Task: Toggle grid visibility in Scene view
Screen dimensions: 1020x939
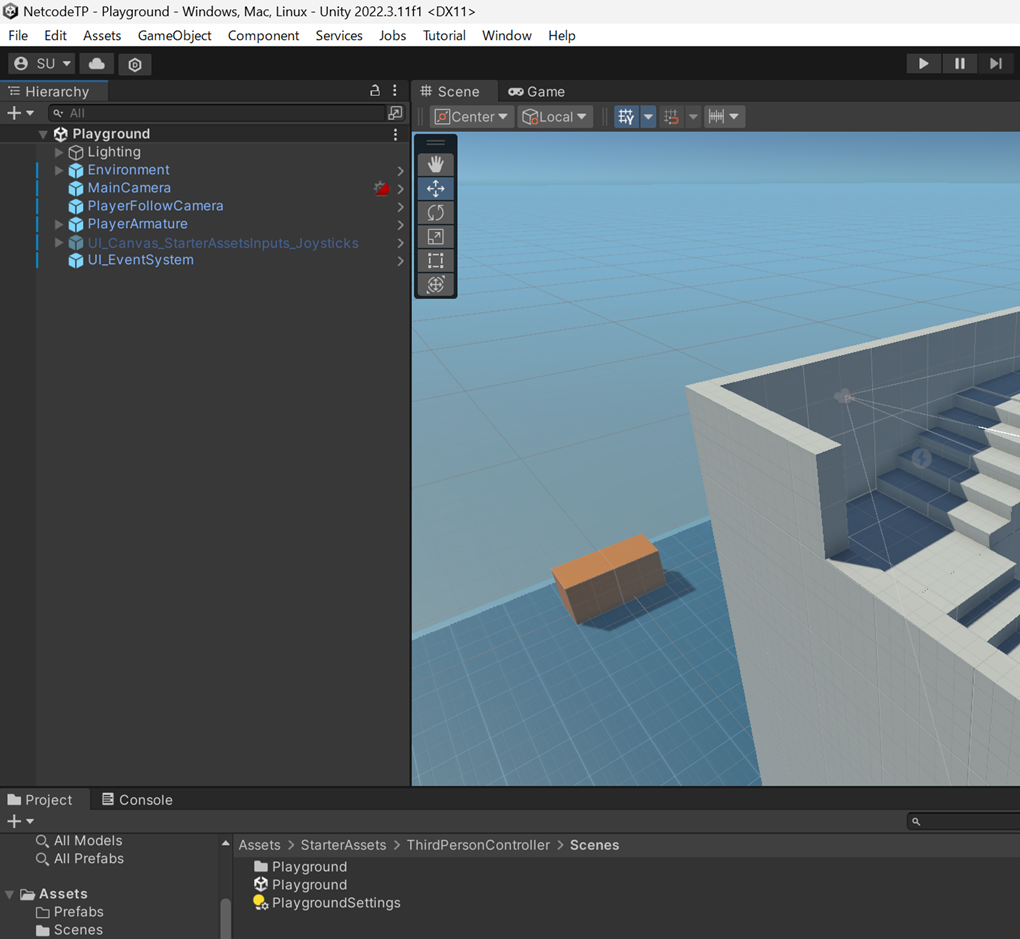Action: (626, 117)
